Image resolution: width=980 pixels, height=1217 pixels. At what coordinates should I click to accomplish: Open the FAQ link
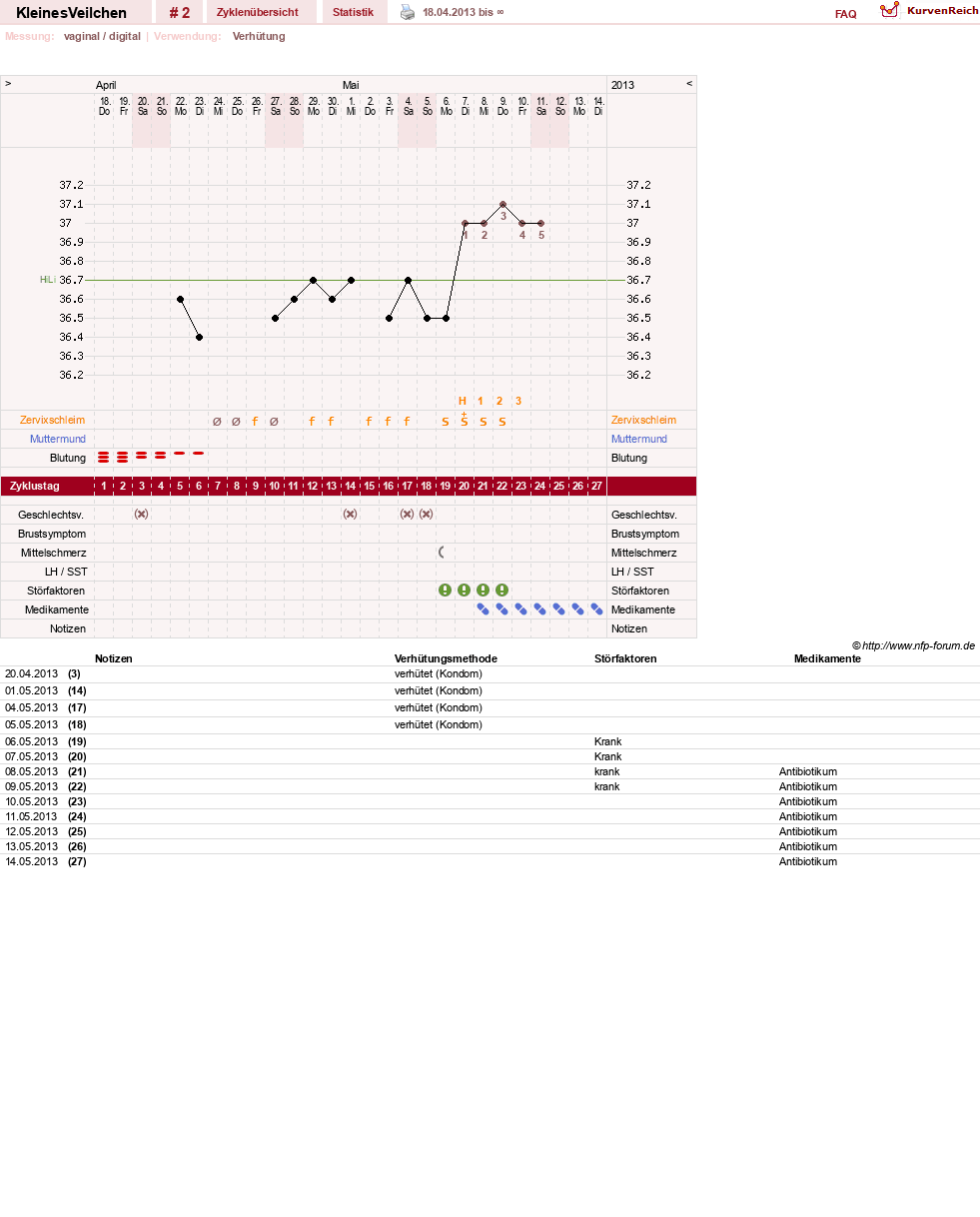coord(845,14)
